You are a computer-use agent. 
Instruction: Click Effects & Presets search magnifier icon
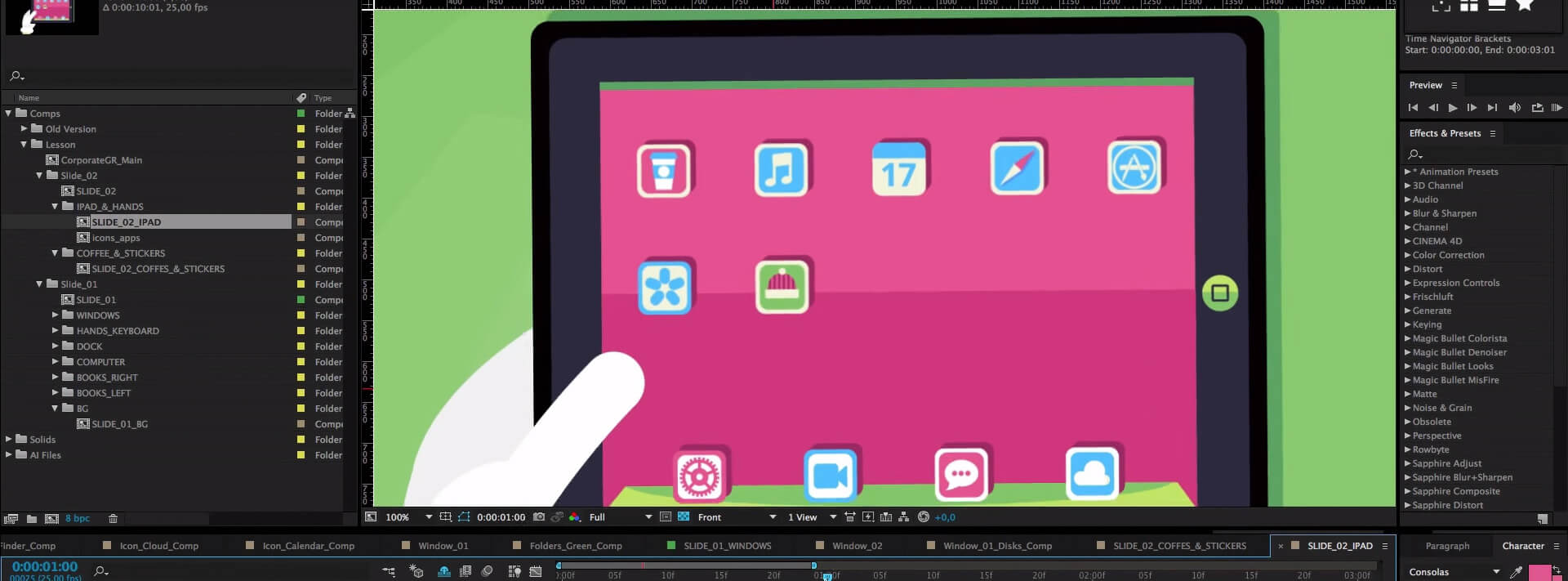click(x=1415, y=154)
